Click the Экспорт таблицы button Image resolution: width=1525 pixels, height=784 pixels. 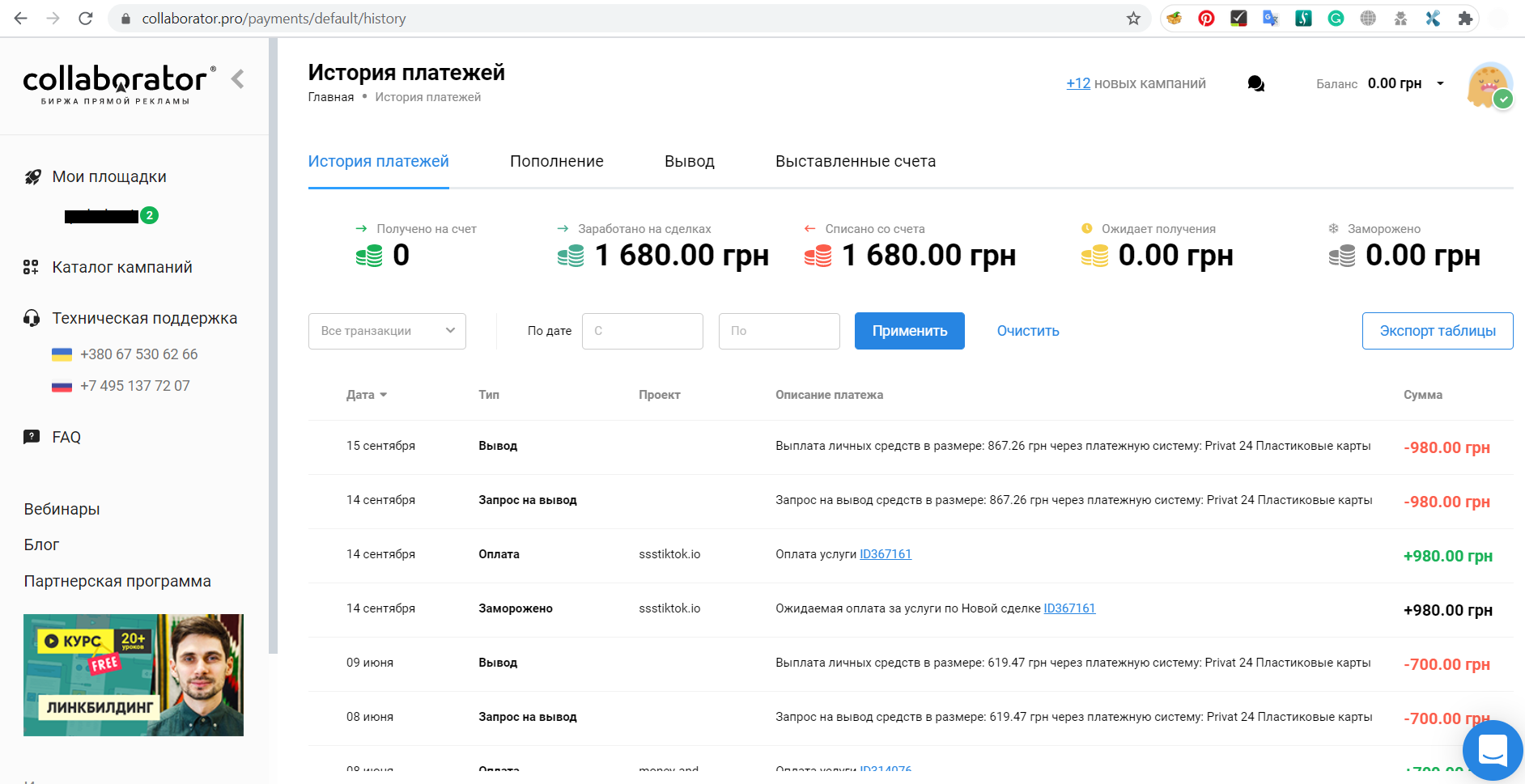coord(1437,331)
